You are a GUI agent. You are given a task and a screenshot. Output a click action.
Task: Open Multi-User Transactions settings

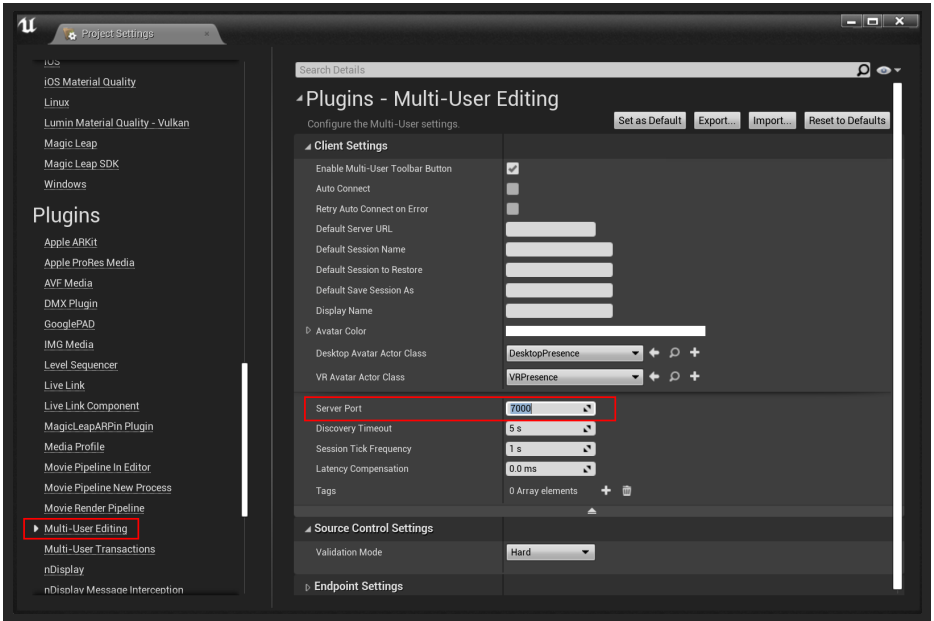(x=99, y=549)
